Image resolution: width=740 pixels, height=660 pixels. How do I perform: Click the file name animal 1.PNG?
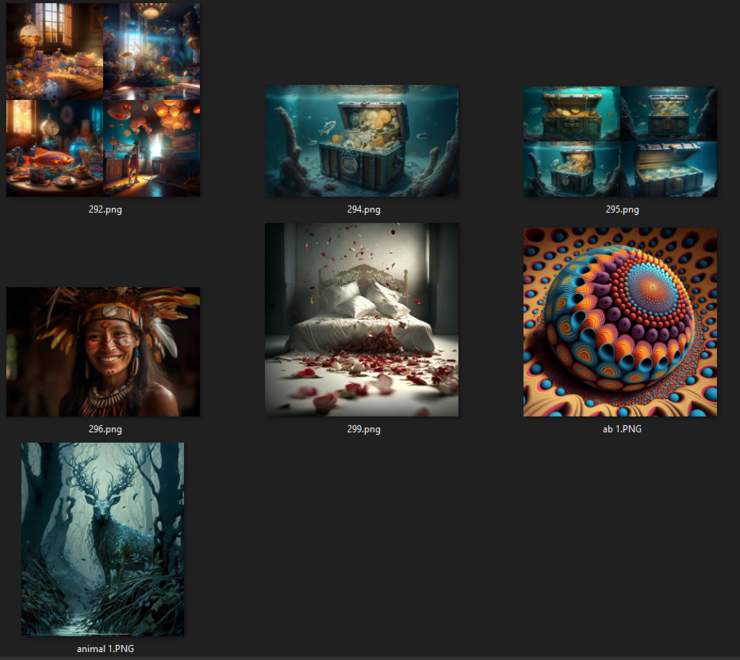[105, 649]
